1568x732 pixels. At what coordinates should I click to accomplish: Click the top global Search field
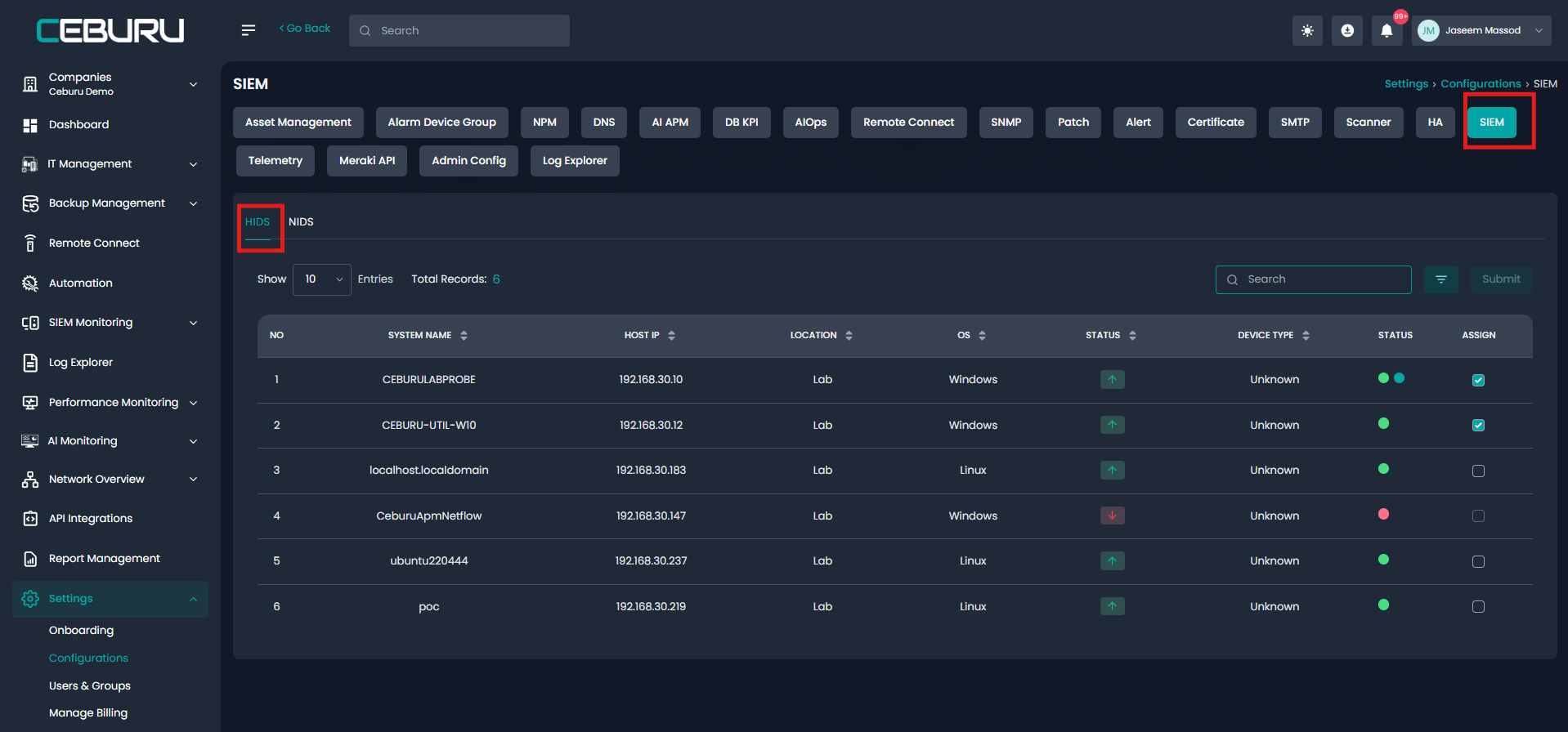coord(459,30)
